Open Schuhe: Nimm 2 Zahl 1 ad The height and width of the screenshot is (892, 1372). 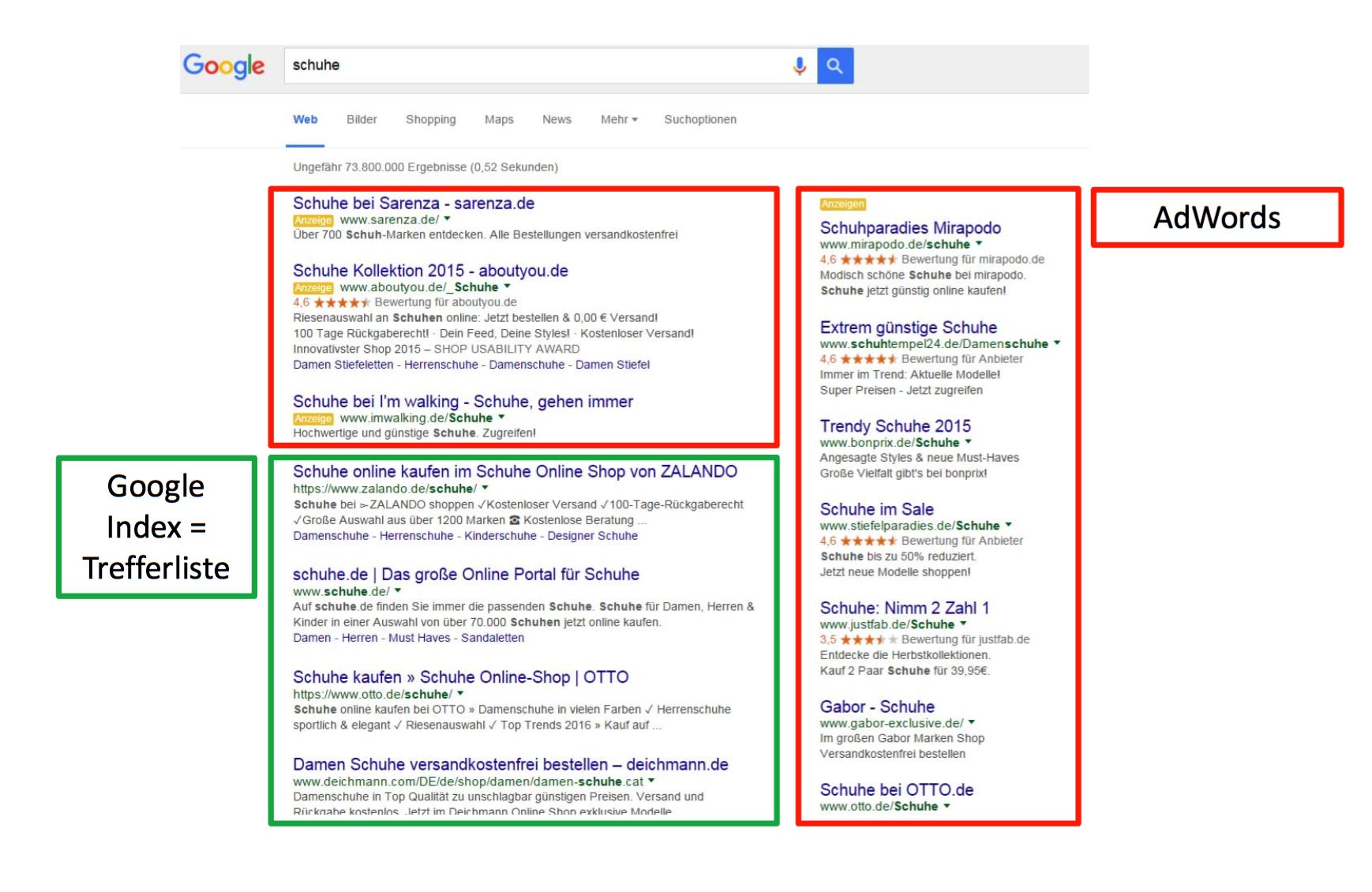[x=905, y=608]
